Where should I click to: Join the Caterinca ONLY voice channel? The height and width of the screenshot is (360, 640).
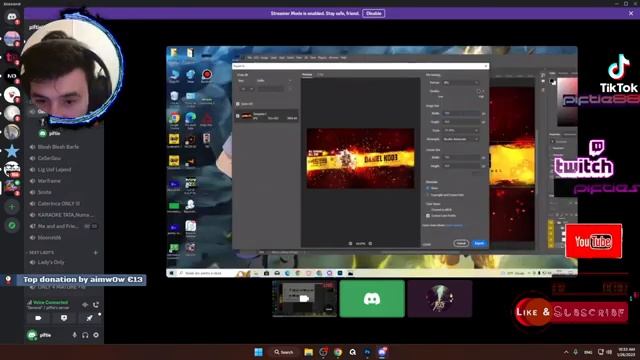[63, 203]
